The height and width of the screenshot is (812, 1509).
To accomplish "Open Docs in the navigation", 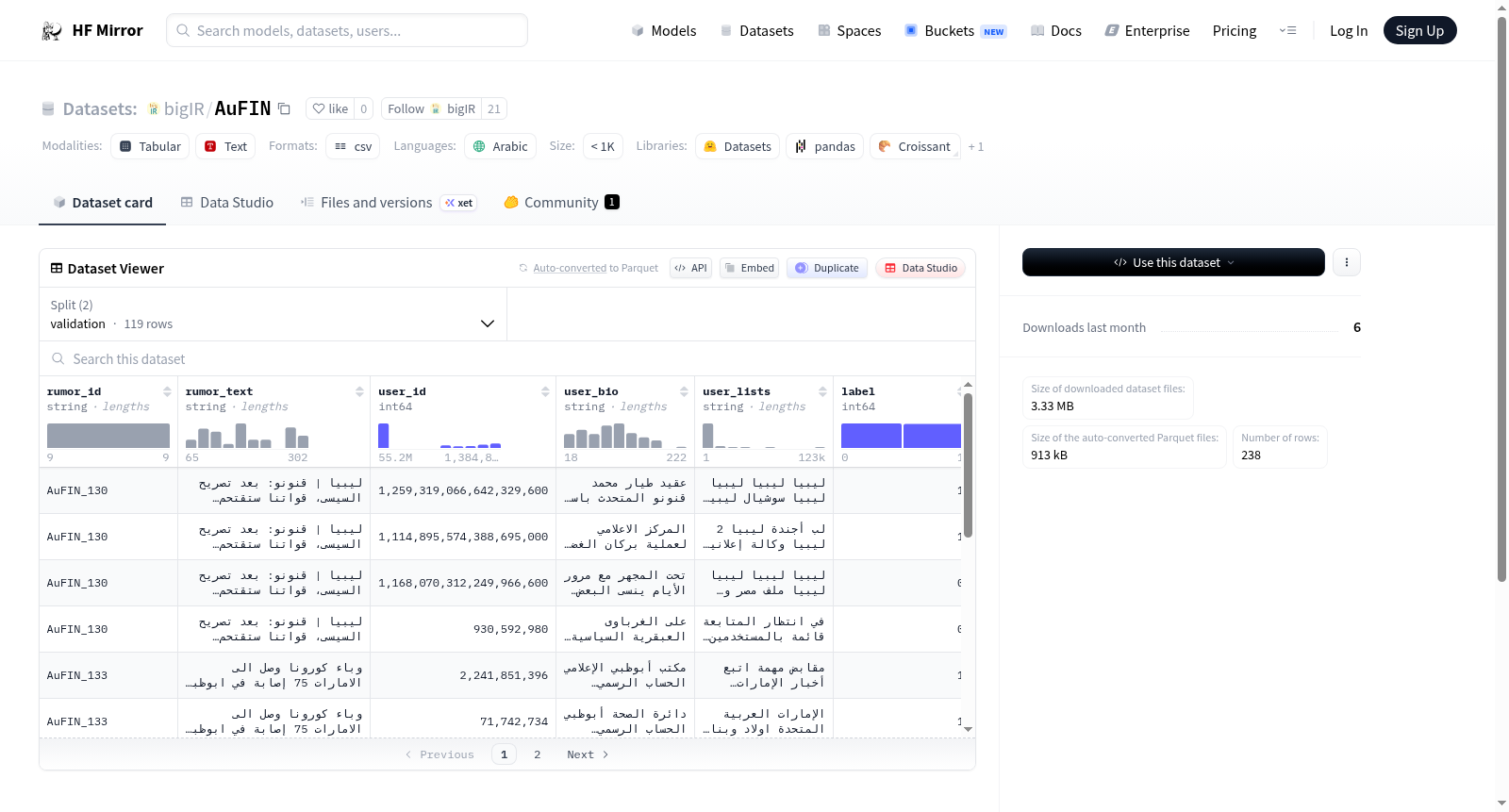I will click(1055, 31).
